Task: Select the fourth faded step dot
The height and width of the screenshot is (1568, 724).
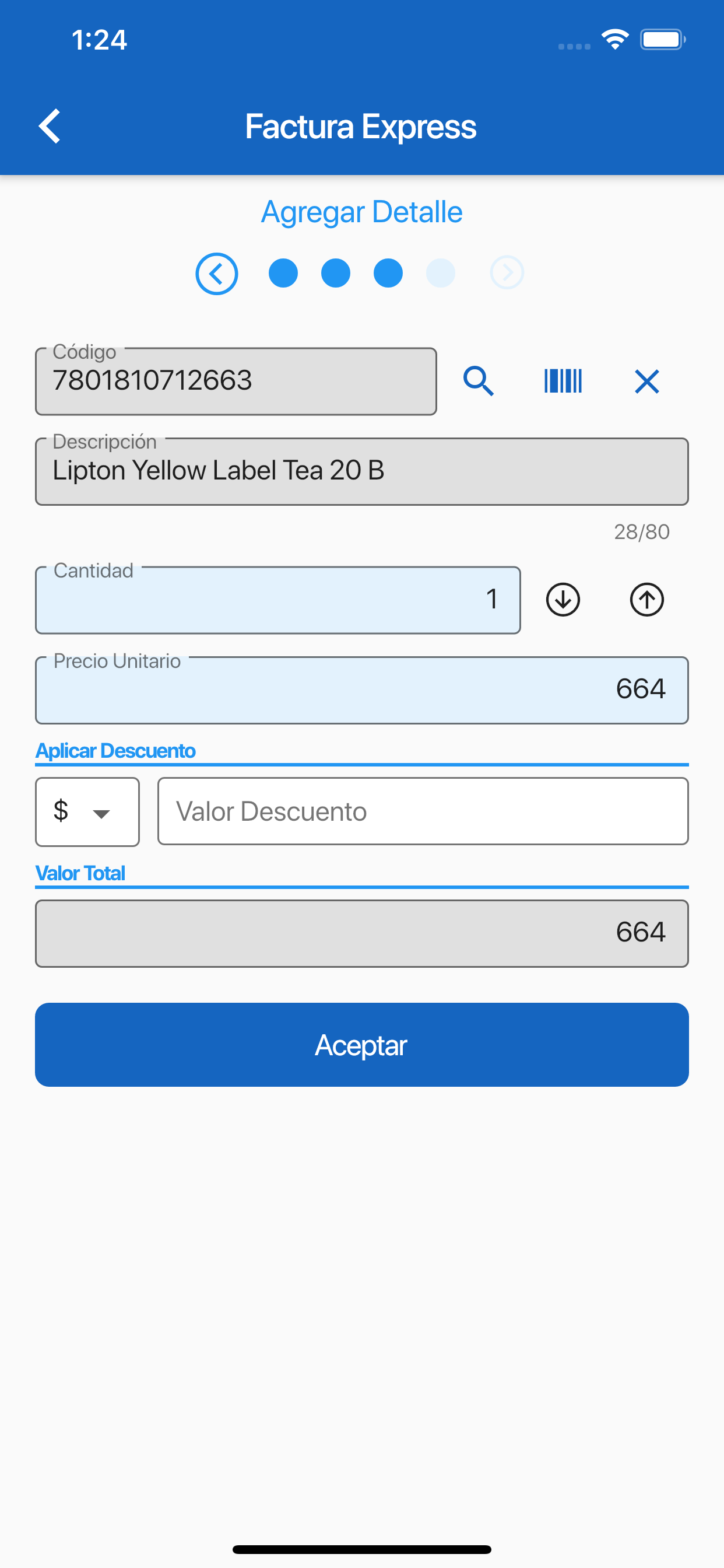Action: 441,272
